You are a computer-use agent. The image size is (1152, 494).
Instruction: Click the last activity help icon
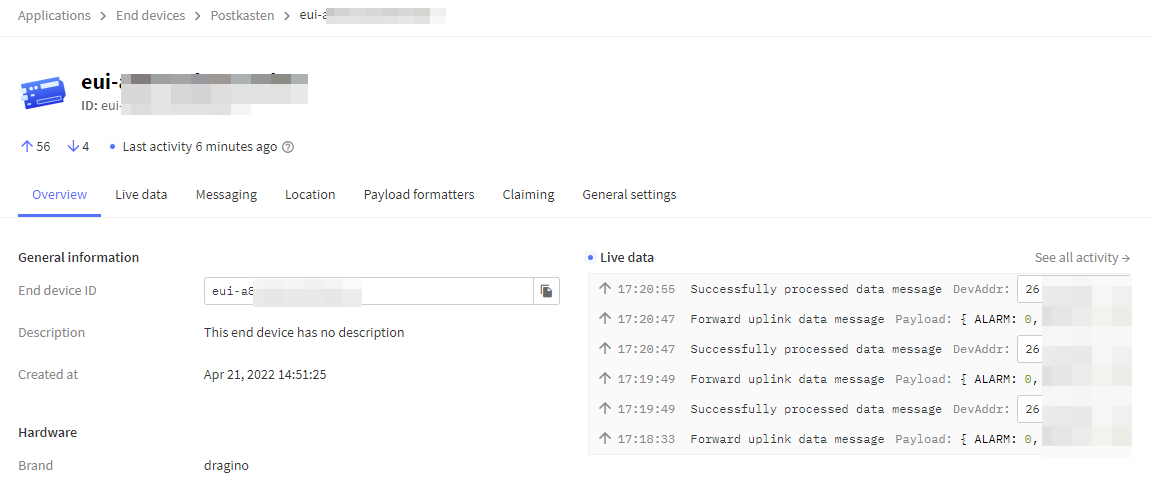[x=288, y=147]
